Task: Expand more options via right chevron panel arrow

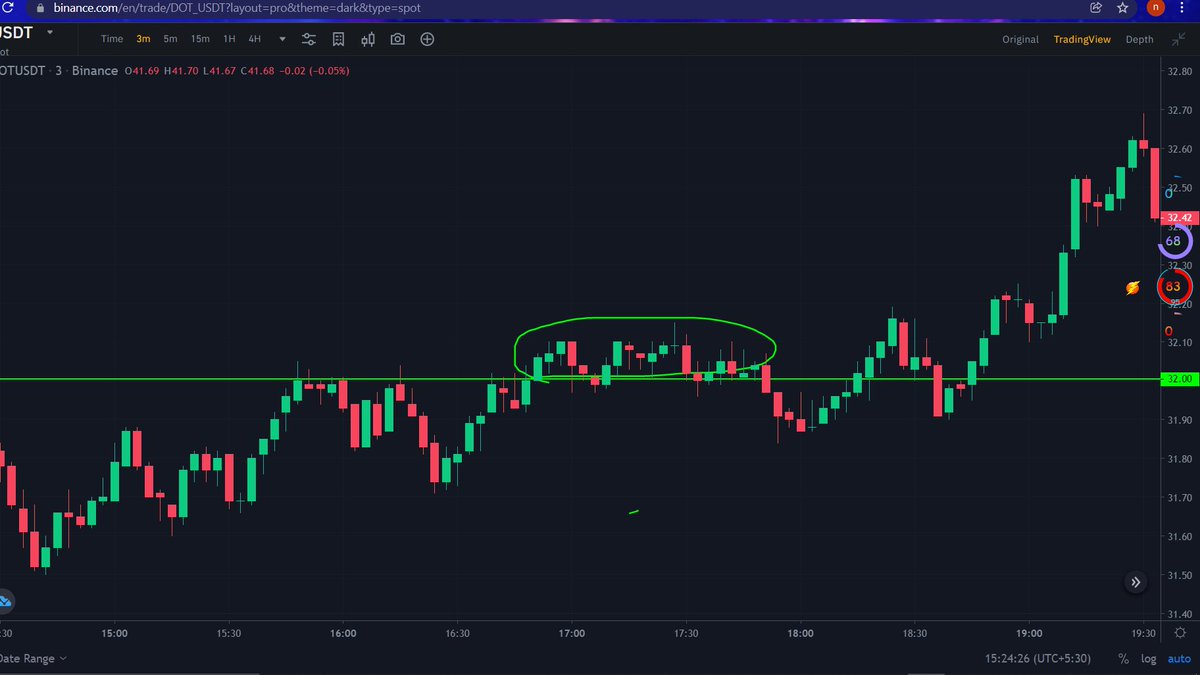Action: [1135, 581]
